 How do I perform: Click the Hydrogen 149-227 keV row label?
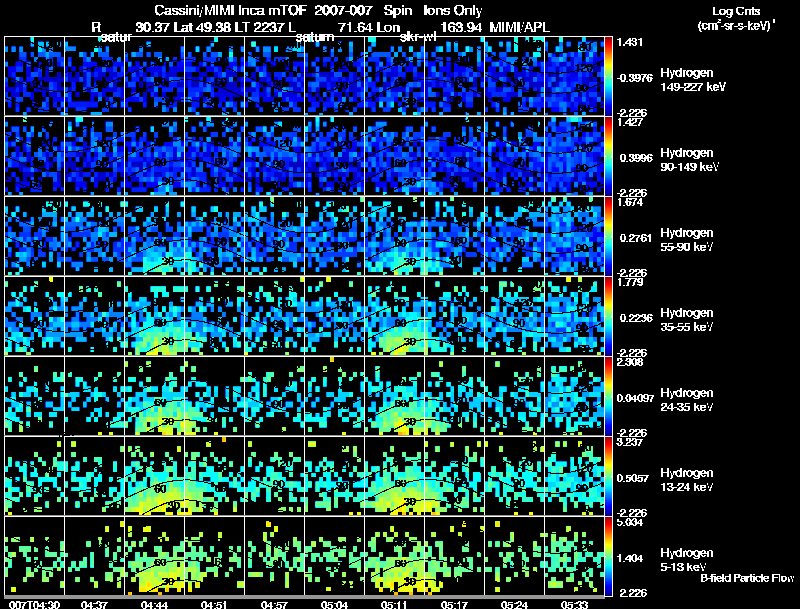(693, 80)
